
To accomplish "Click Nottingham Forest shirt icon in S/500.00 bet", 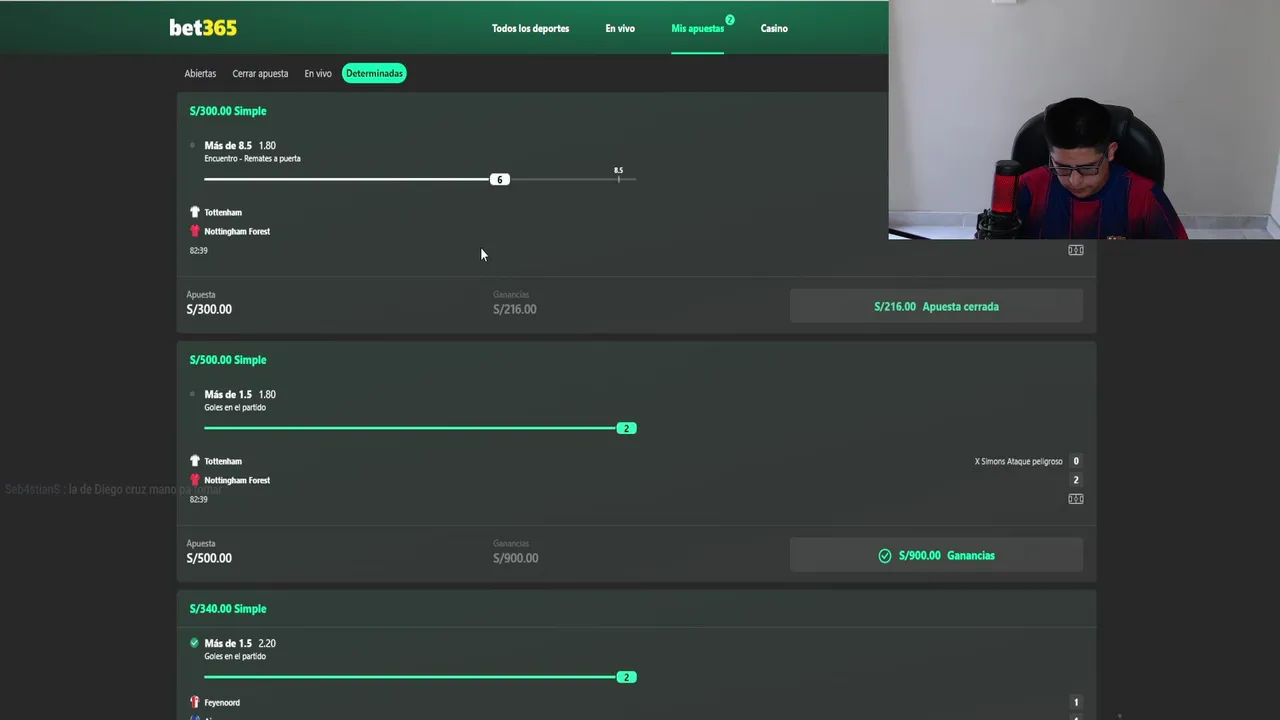I will 195,480.
